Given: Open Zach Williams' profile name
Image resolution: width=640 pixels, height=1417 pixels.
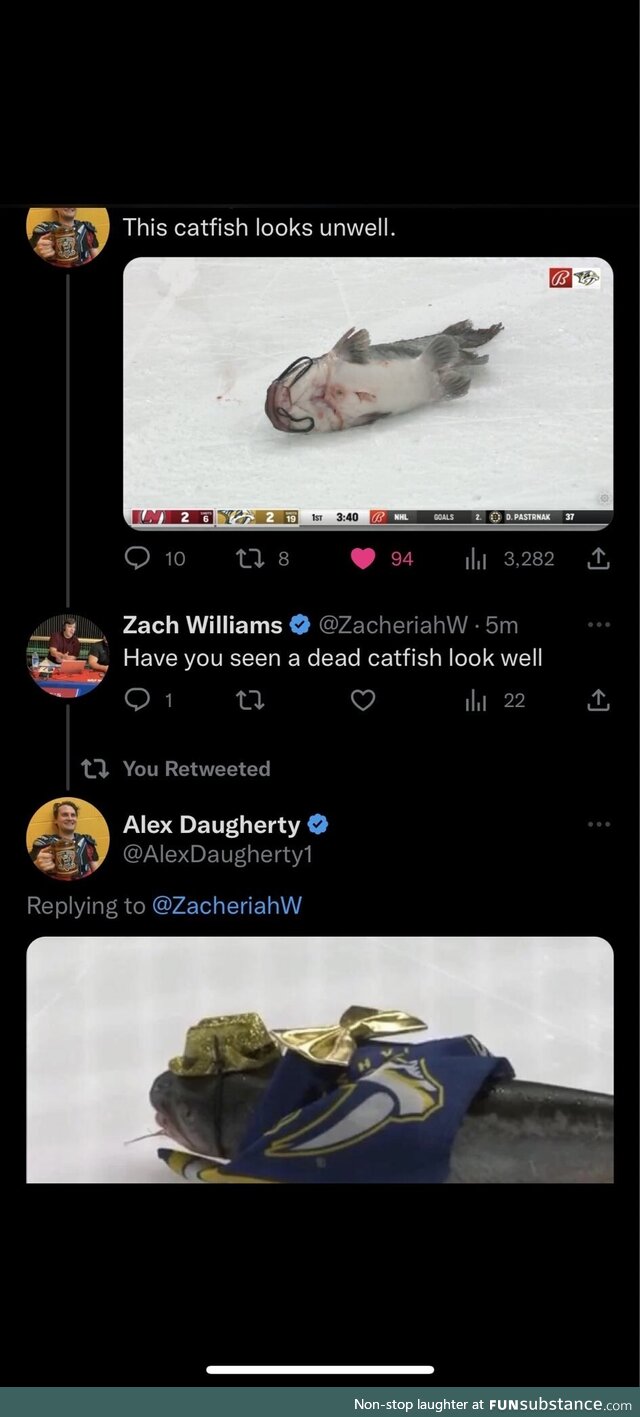Looking at the screenshot, I should [202, 625].
